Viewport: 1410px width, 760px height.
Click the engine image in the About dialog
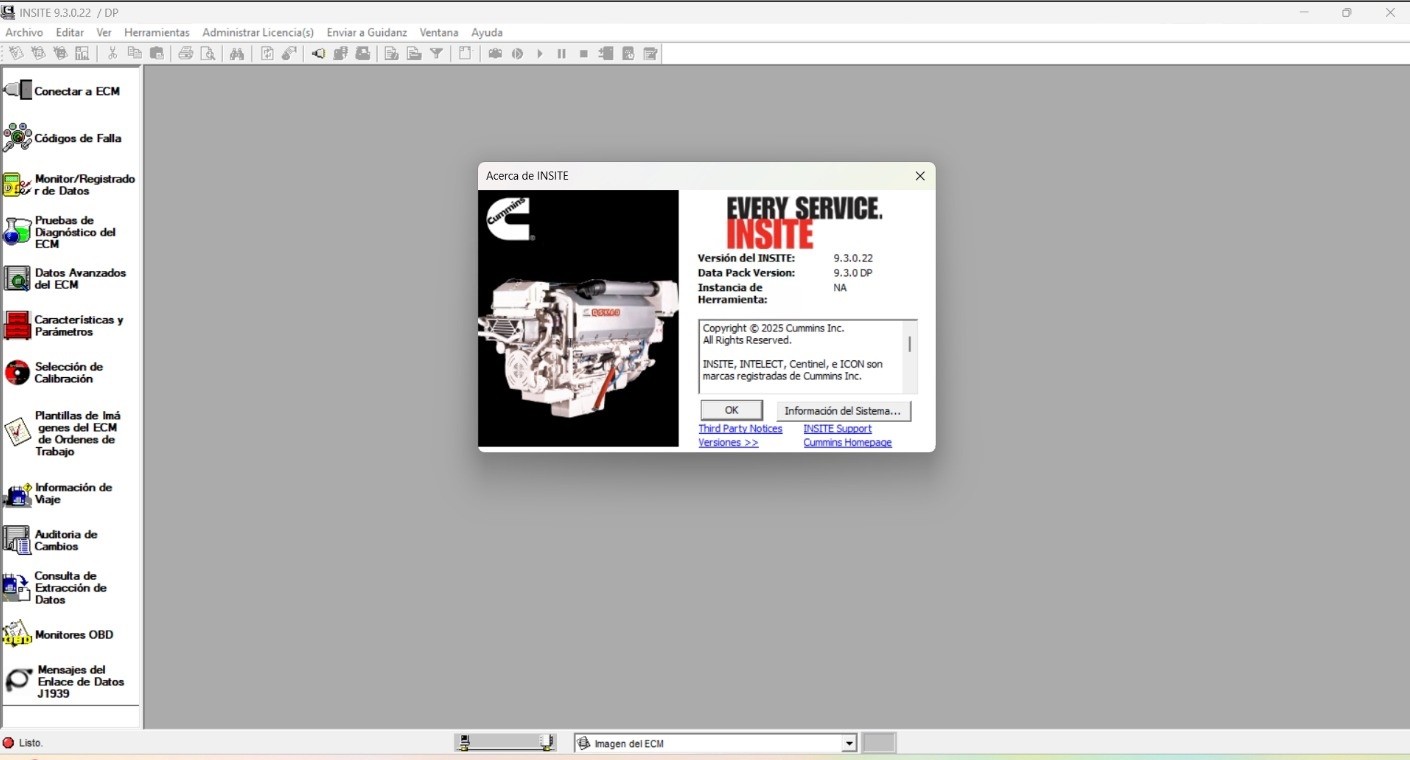[x=578, y=318]
